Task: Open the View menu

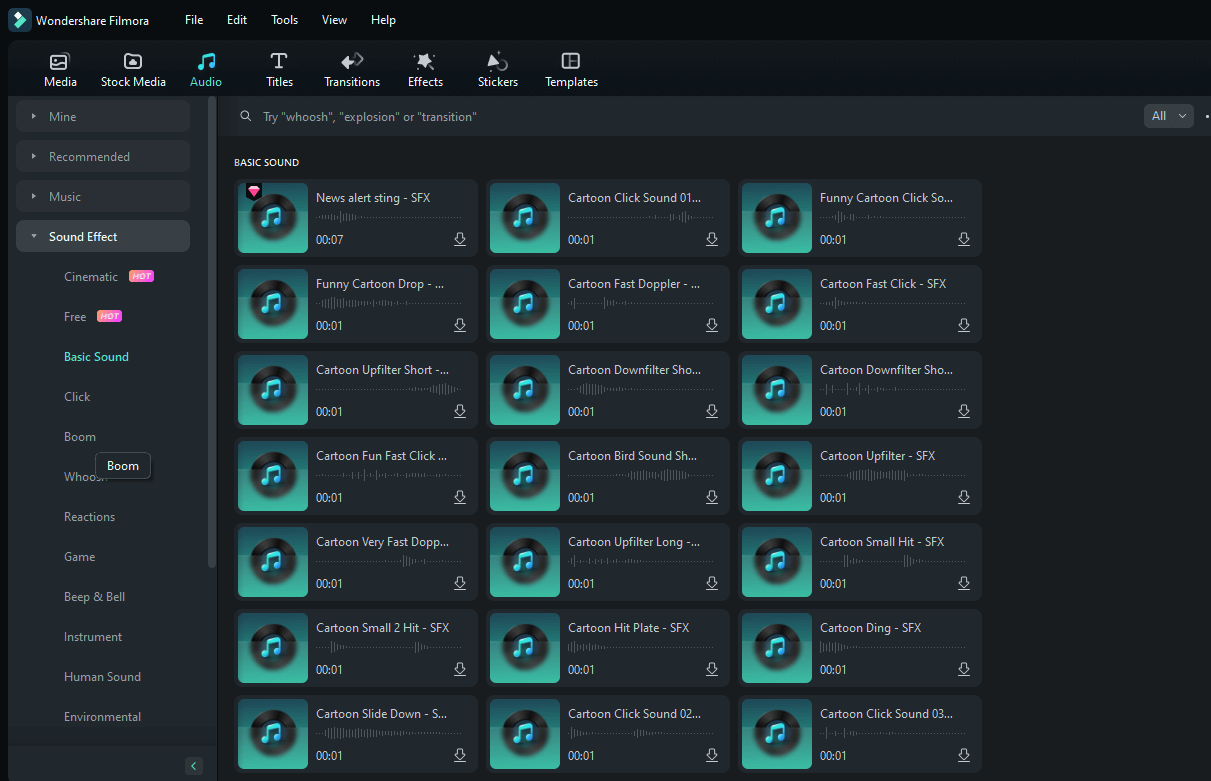Action: coord(334,19)
